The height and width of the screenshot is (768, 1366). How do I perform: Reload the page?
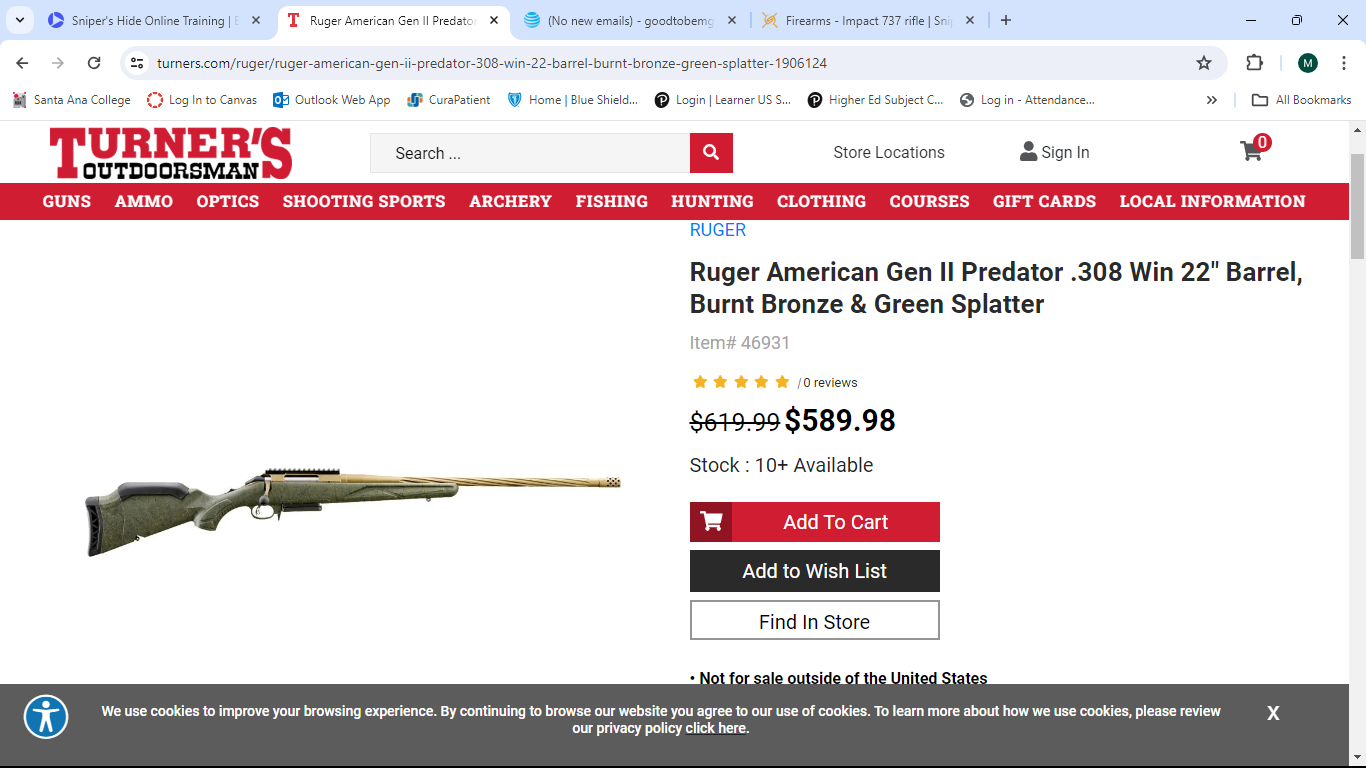tap(94, 63)
